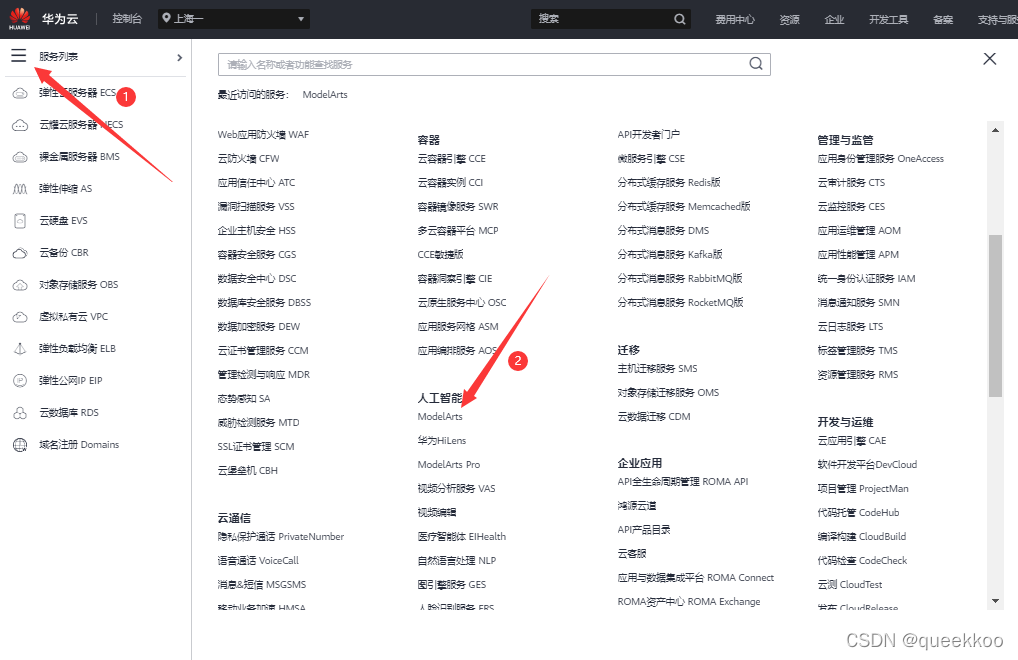Click the auto scaling AS icon
The height and width of the screenshot is (660, 1018).
click(x=20, y=189)
